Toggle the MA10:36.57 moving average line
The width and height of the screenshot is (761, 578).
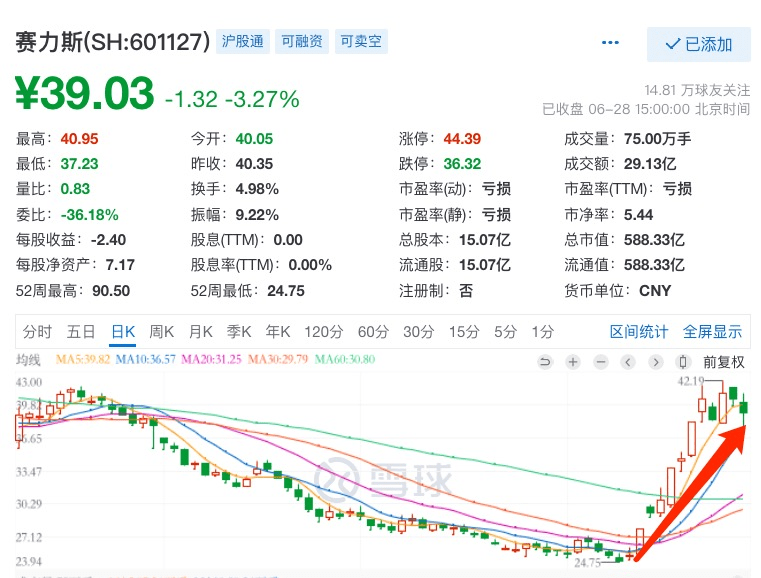coord(146,360)
